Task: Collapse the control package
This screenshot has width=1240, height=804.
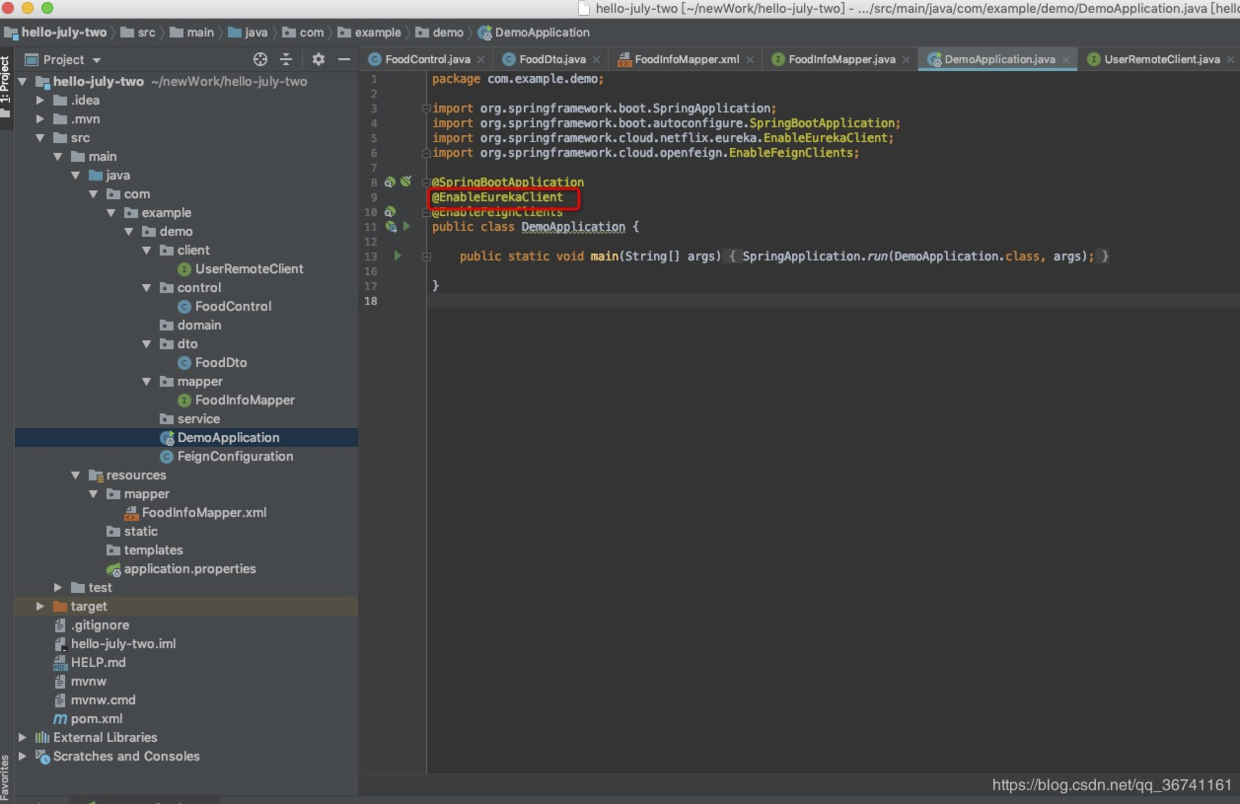Action: click(x=148, y=288)
